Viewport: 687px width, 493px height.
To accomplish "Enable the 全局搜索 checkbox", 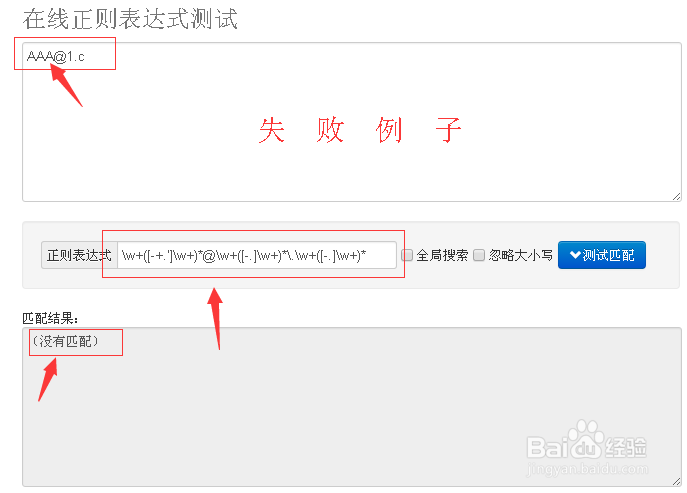I will pos(407,255).
